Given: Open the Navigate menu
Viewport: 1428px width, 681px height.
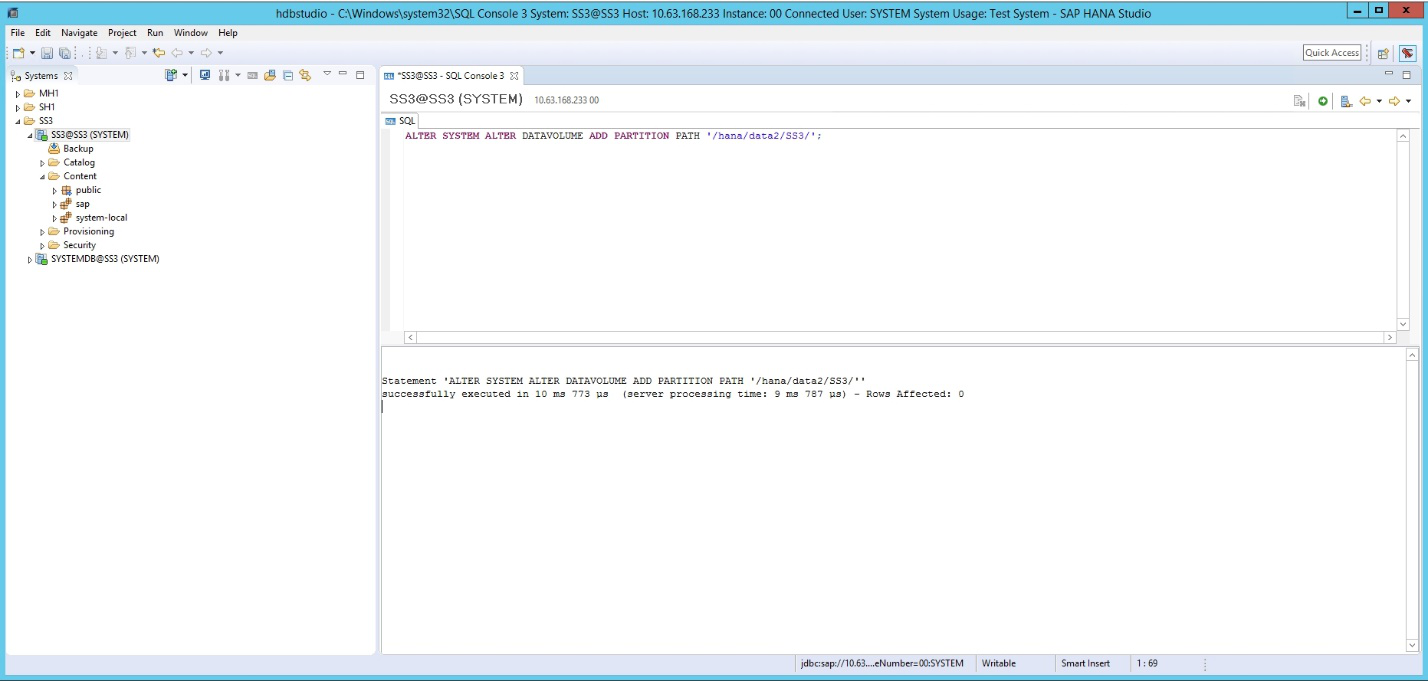Looking at the screenshot, I should point(79,33).
